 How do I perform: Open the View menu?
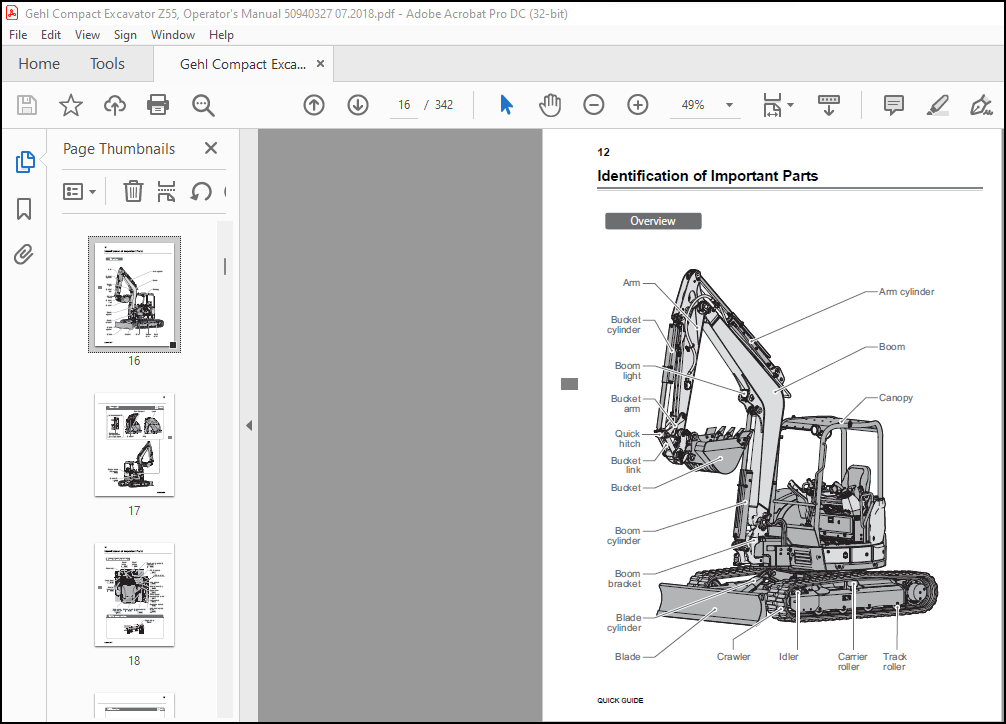click(87, 35)
